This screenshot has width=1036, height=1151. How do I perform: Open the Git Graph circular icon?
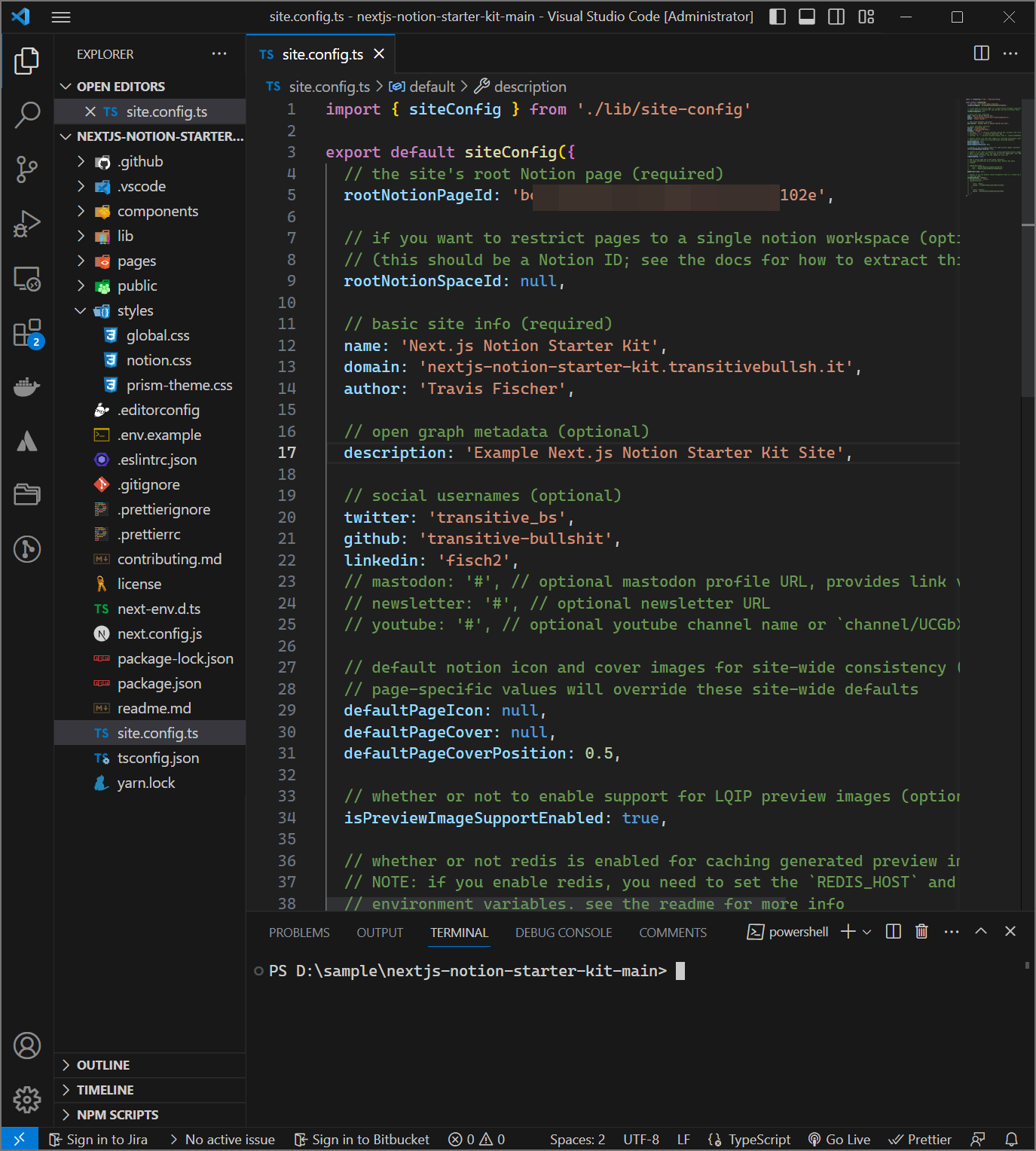click(27, 549)
